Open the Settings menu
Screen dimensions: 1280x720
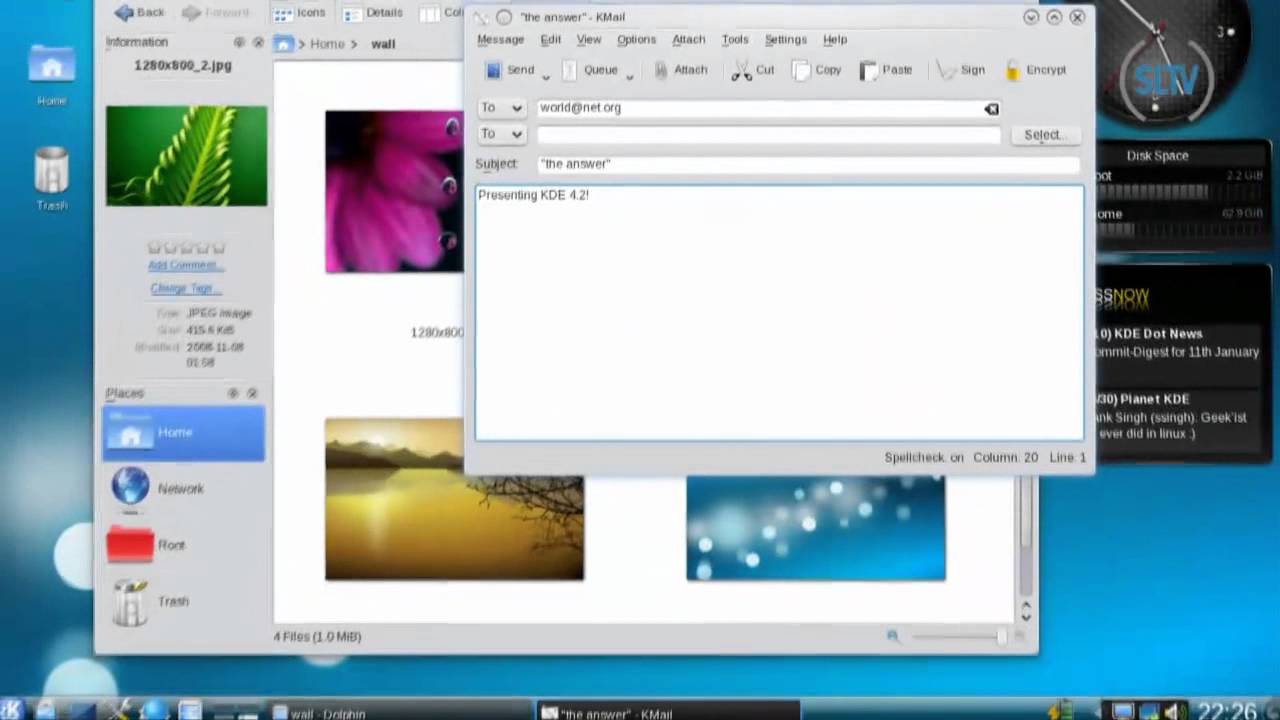786,39
